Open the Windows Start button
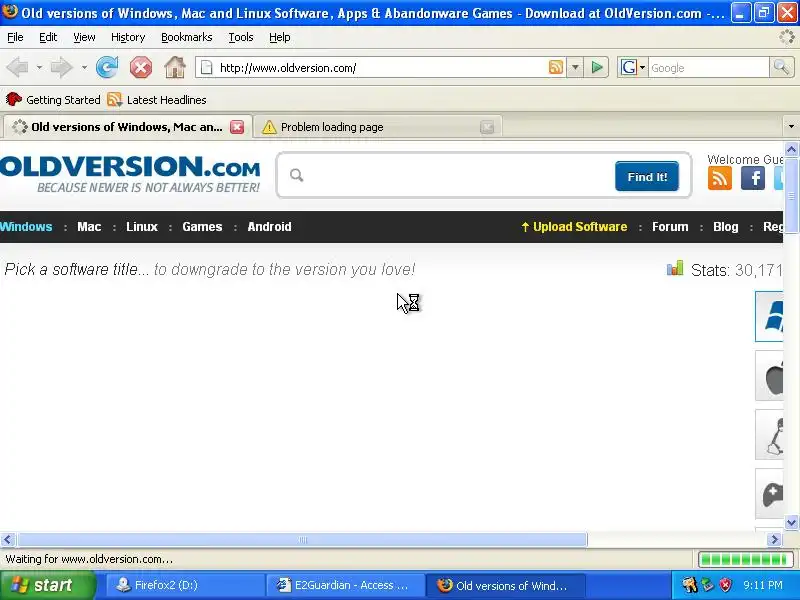This screenshot has height=600, width=800. pyautogui.click(x=47, y=585)
